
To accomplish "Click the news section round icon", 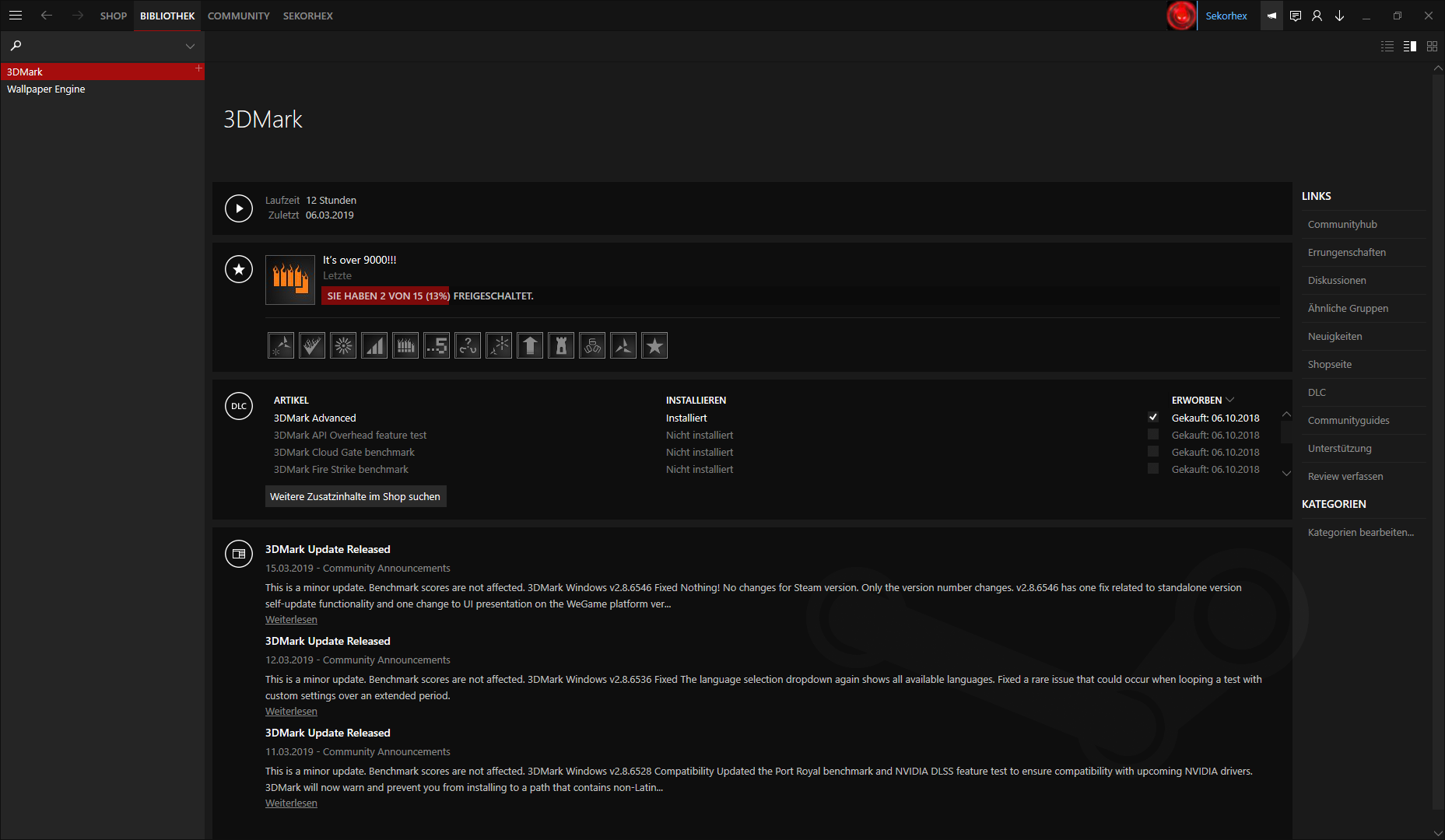I will coord(239,554).
